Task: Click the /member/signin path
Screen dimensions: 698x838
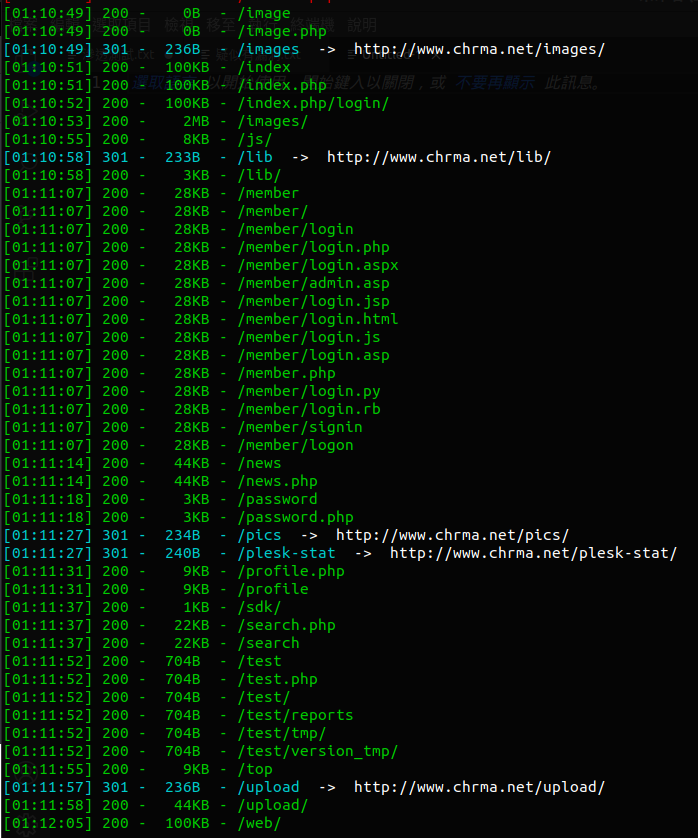Action: 300,427
